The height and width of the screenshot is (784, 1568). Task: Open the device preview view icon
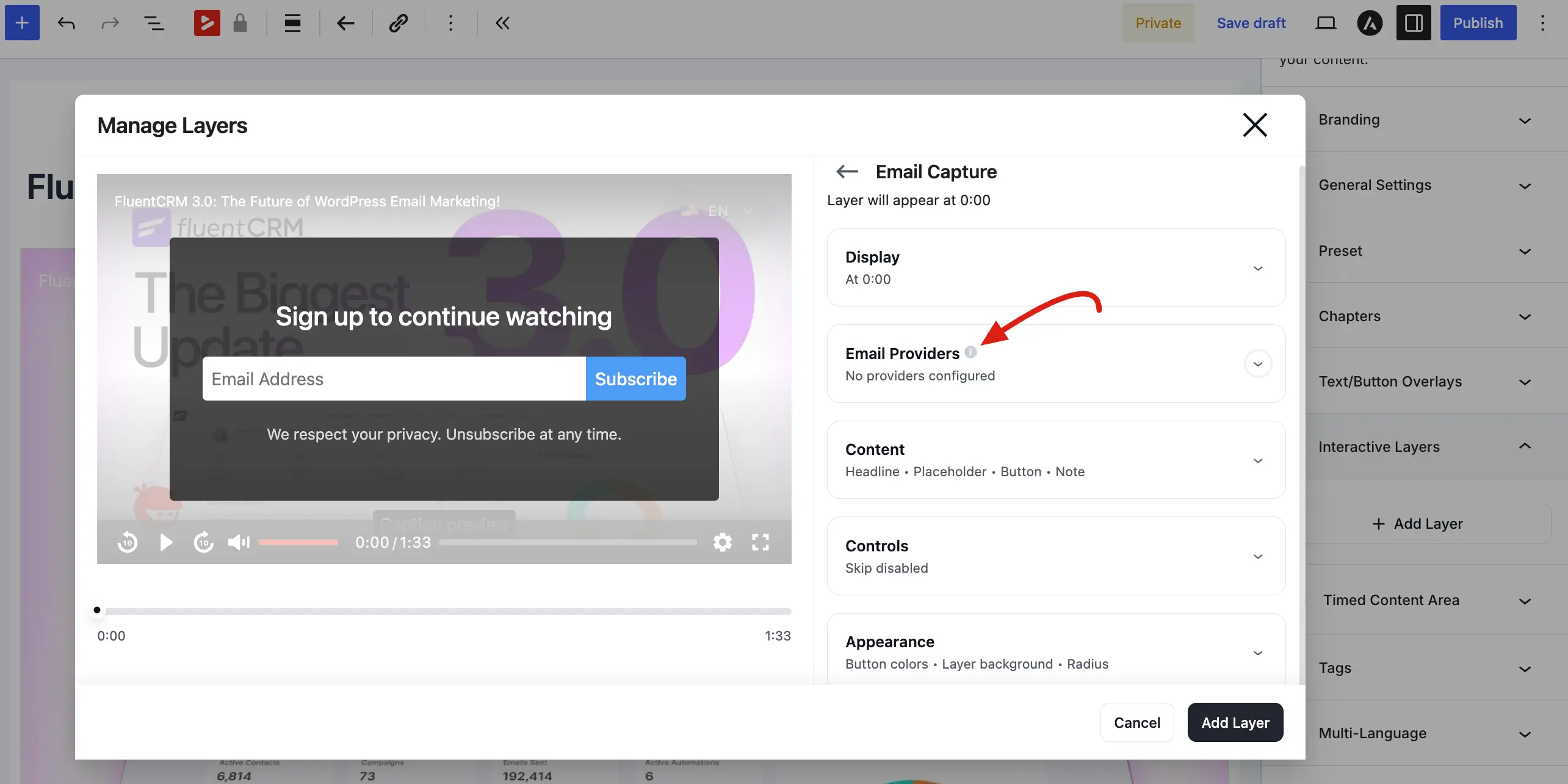(1326, 23)
